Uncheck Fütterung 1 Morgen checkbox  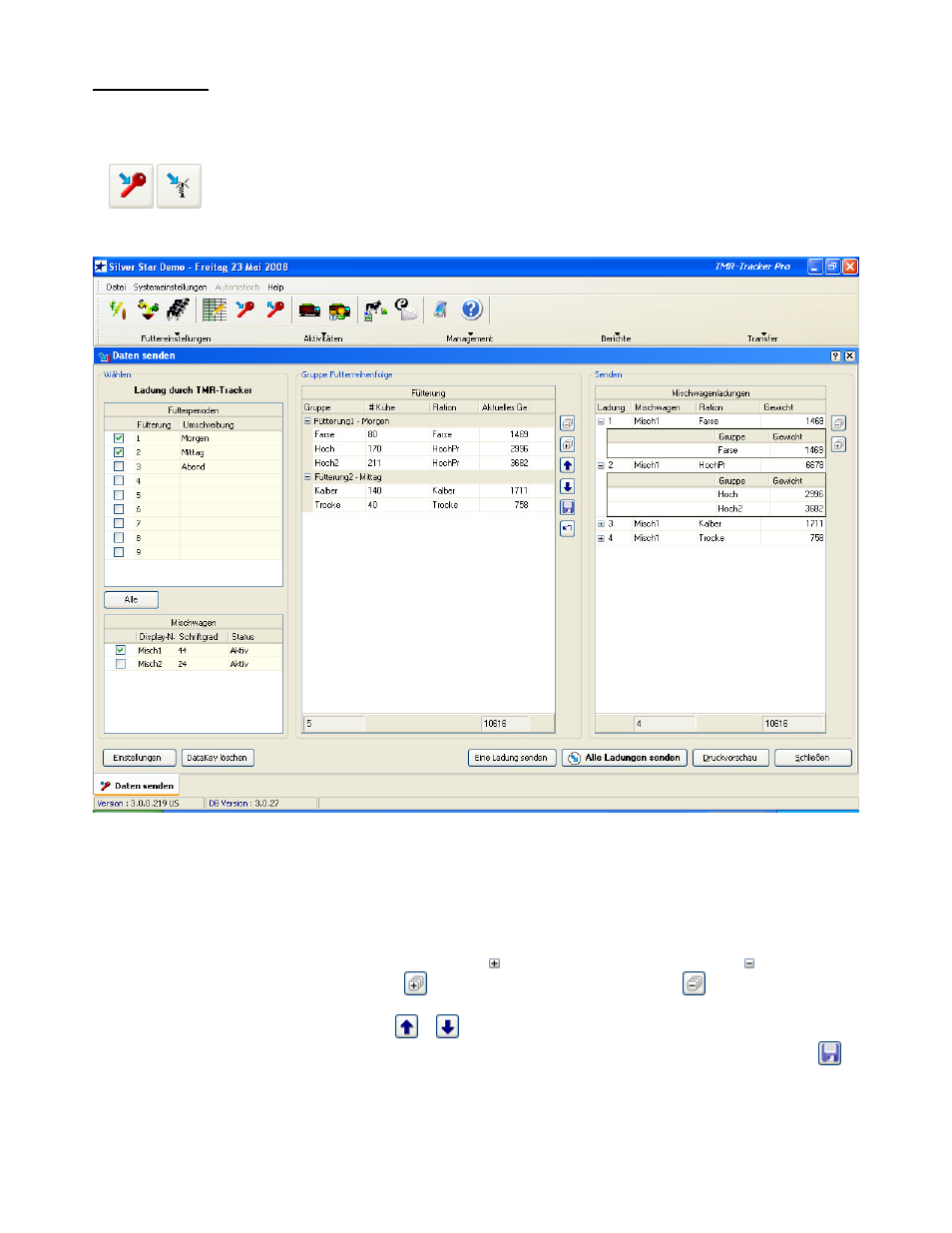[x=119, y=438]
